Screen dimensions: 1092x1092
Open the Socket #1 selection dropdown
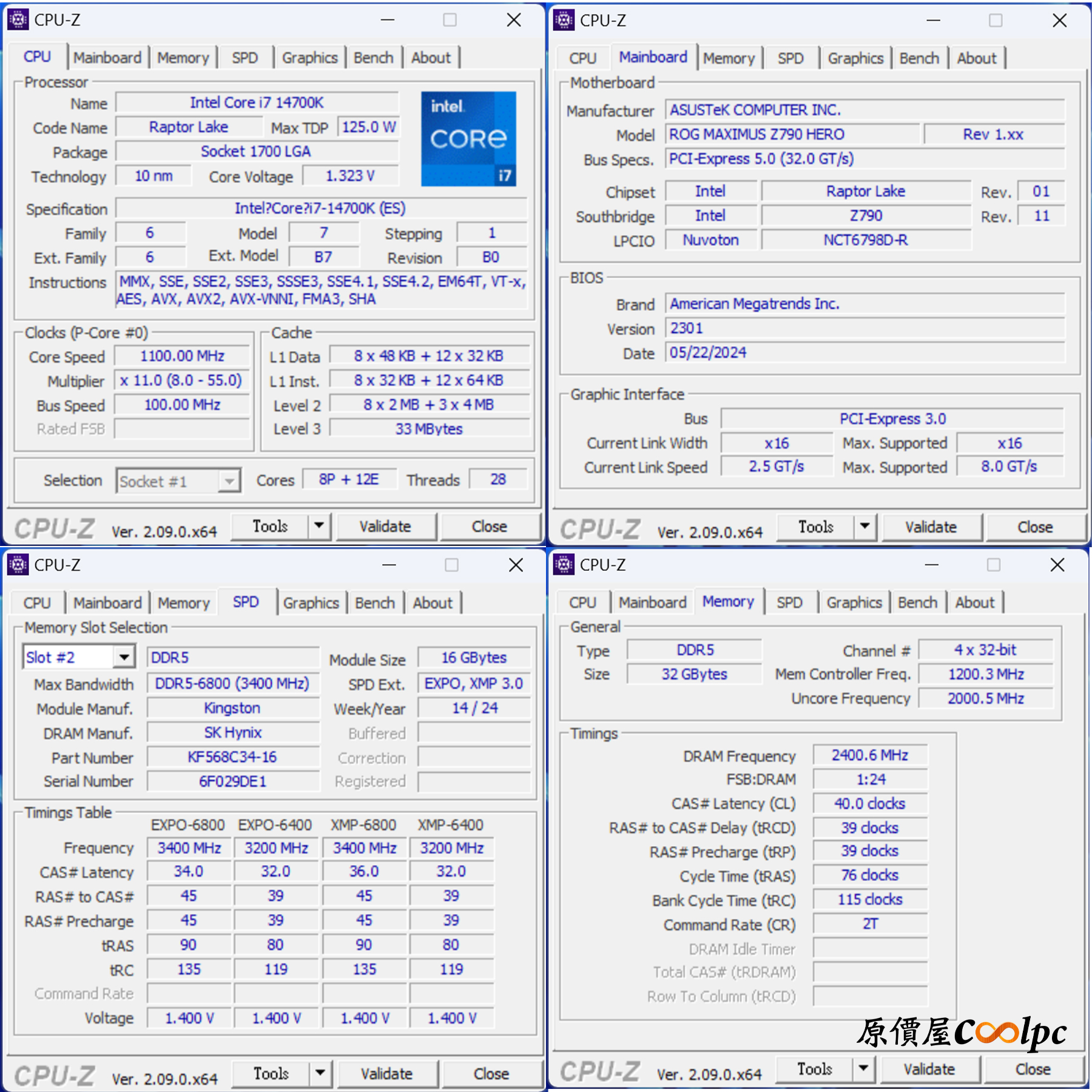[229, 481]
